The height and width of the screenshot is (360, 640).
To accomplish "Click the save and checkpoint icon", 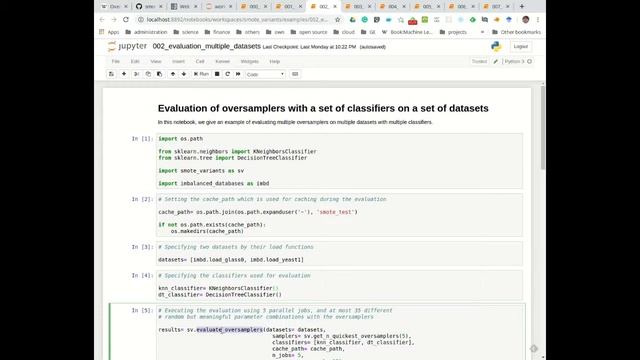I will pyautogui.click(x=111, y=74).
